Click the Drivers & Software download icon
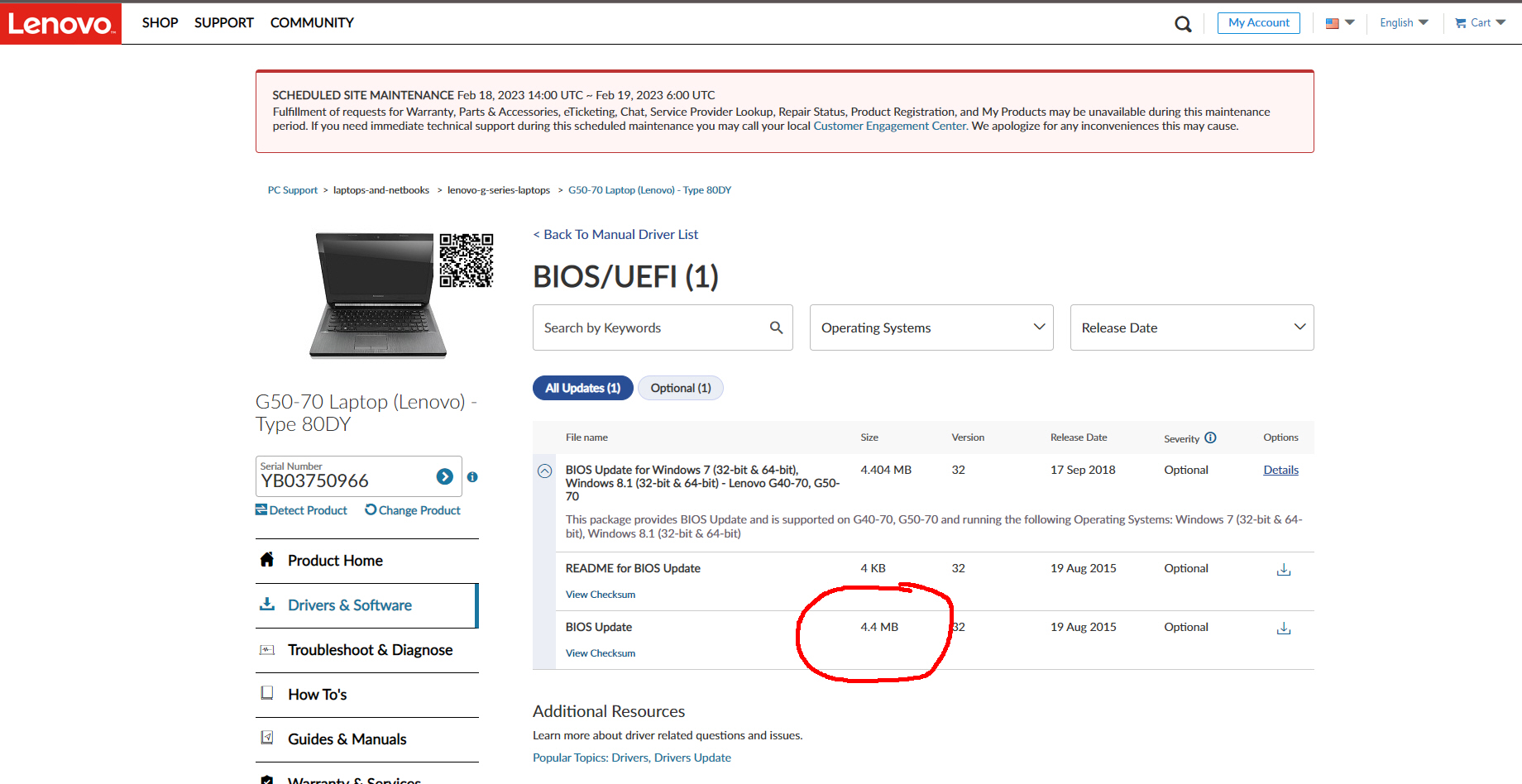Image resolution: width=1522 pixels, height=784 pixels. tap(267, 605)
